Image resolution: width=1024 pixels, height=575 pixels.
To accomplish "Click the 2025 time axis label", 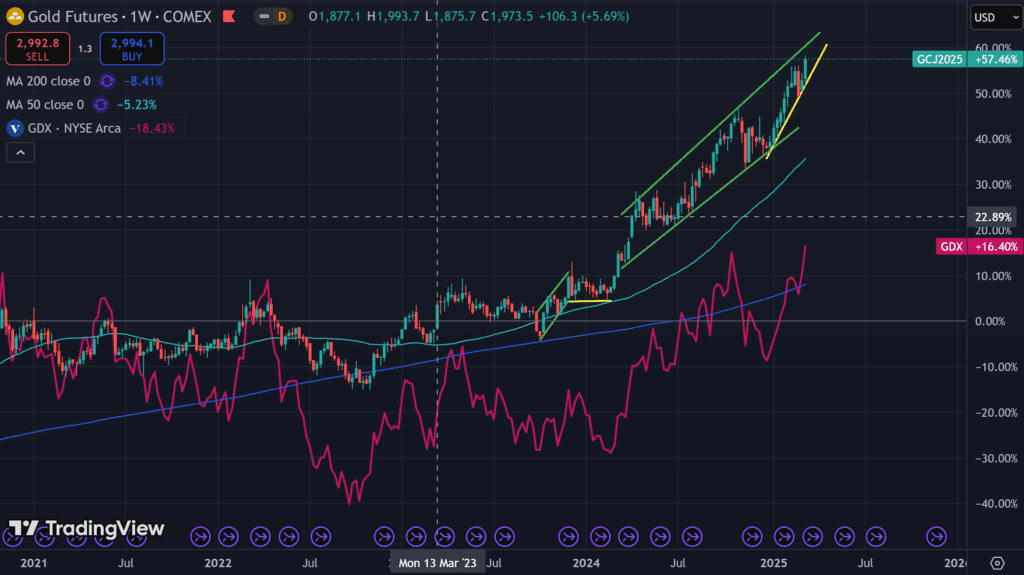I will (774, 563).
